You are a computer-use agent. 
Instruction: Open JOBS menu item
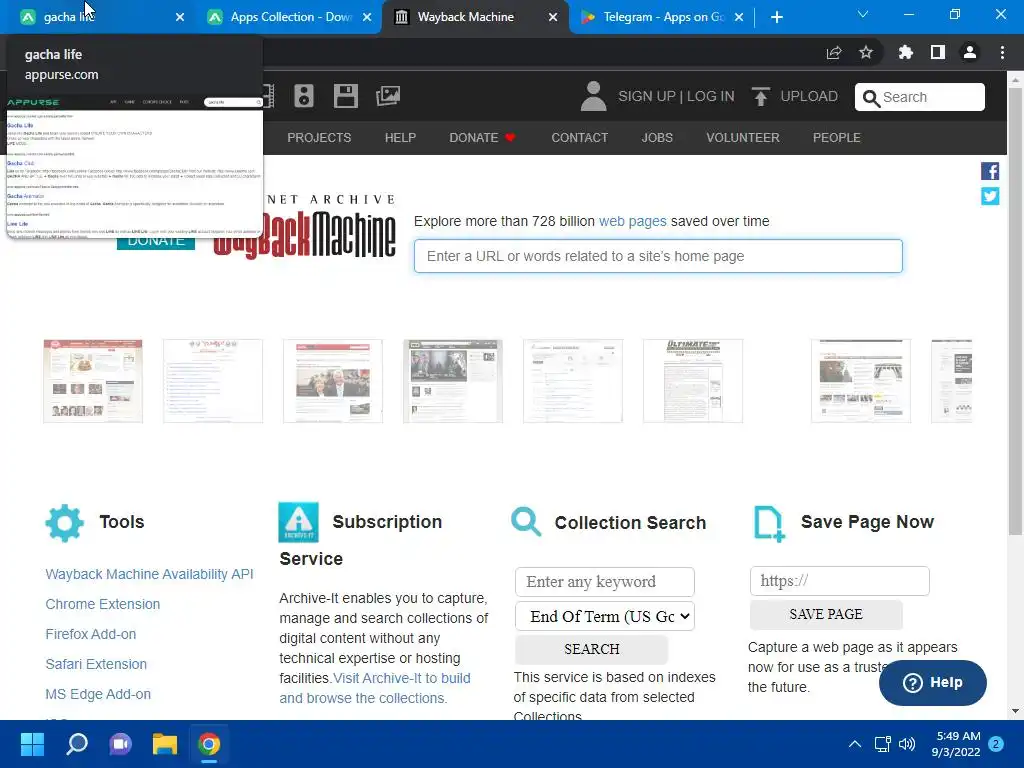(657, 138)
